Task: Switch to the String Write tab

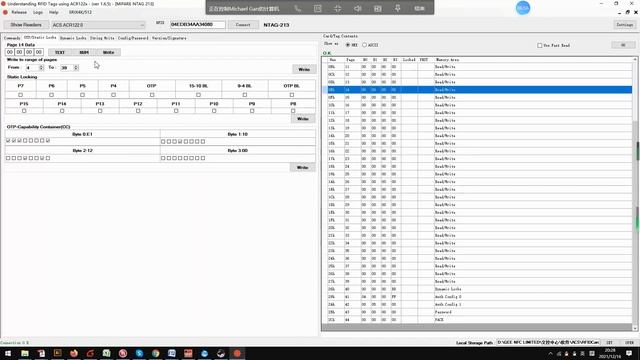Action: [102, 38]
